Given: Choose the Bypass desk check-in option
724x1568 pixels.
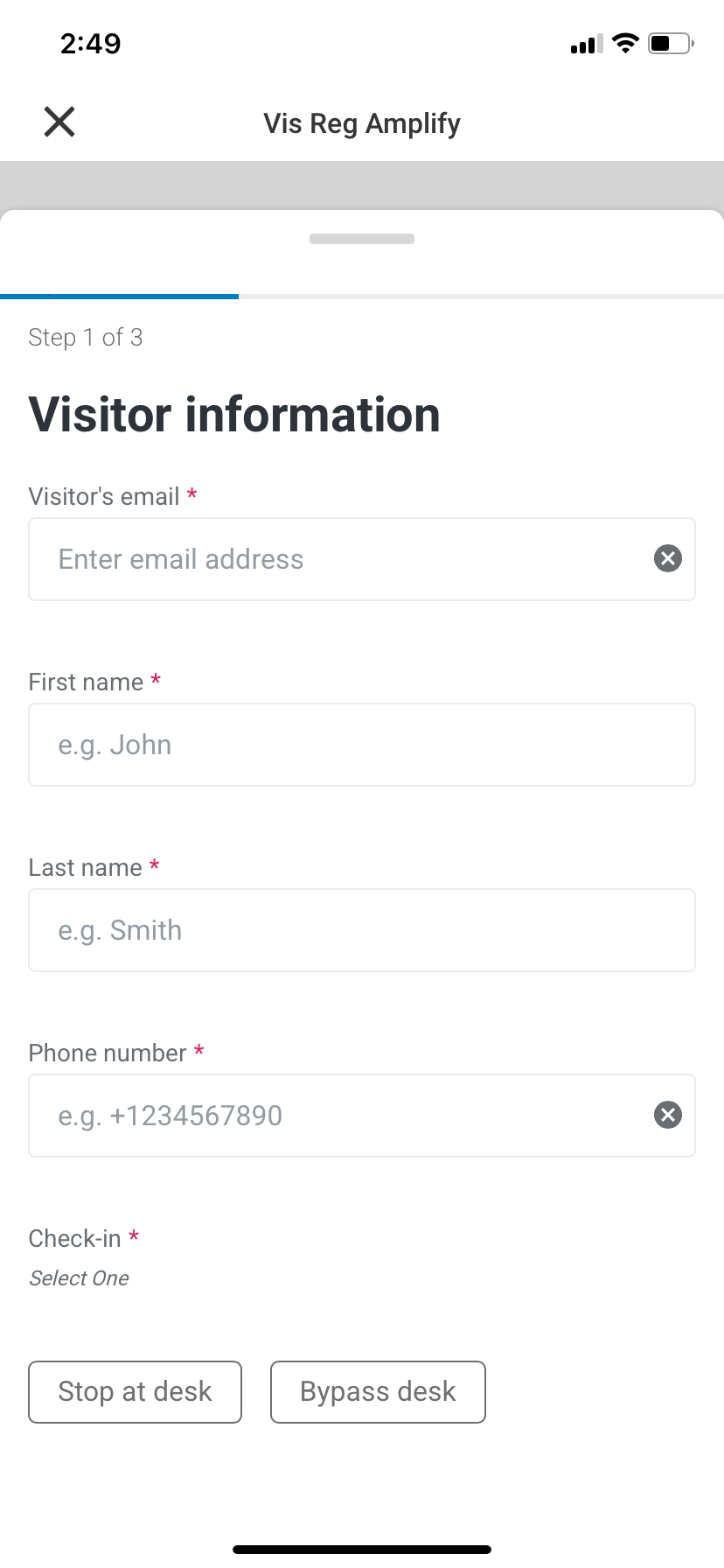Looking at the screenshot, I should click(378, 1391).
